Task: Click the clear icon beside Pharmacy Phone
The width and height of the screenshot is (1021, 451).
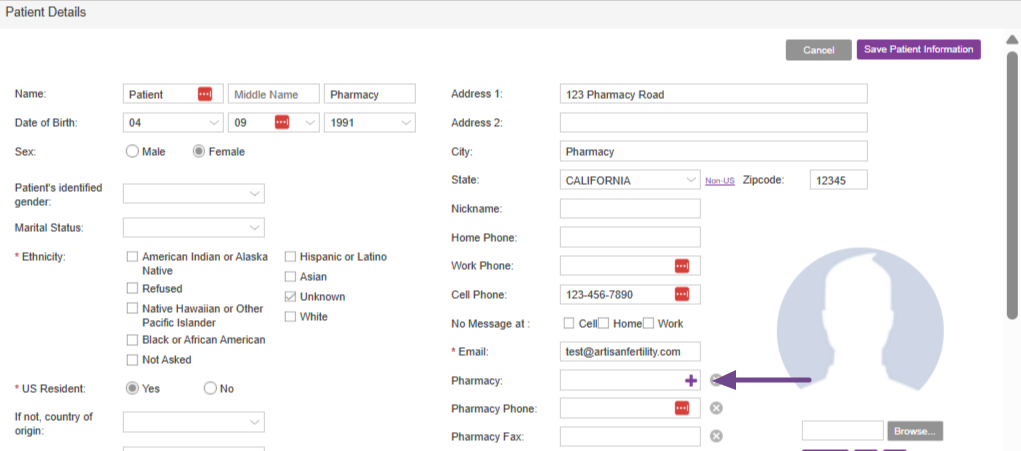Action: pyautogui.click(x=716, y=408)
